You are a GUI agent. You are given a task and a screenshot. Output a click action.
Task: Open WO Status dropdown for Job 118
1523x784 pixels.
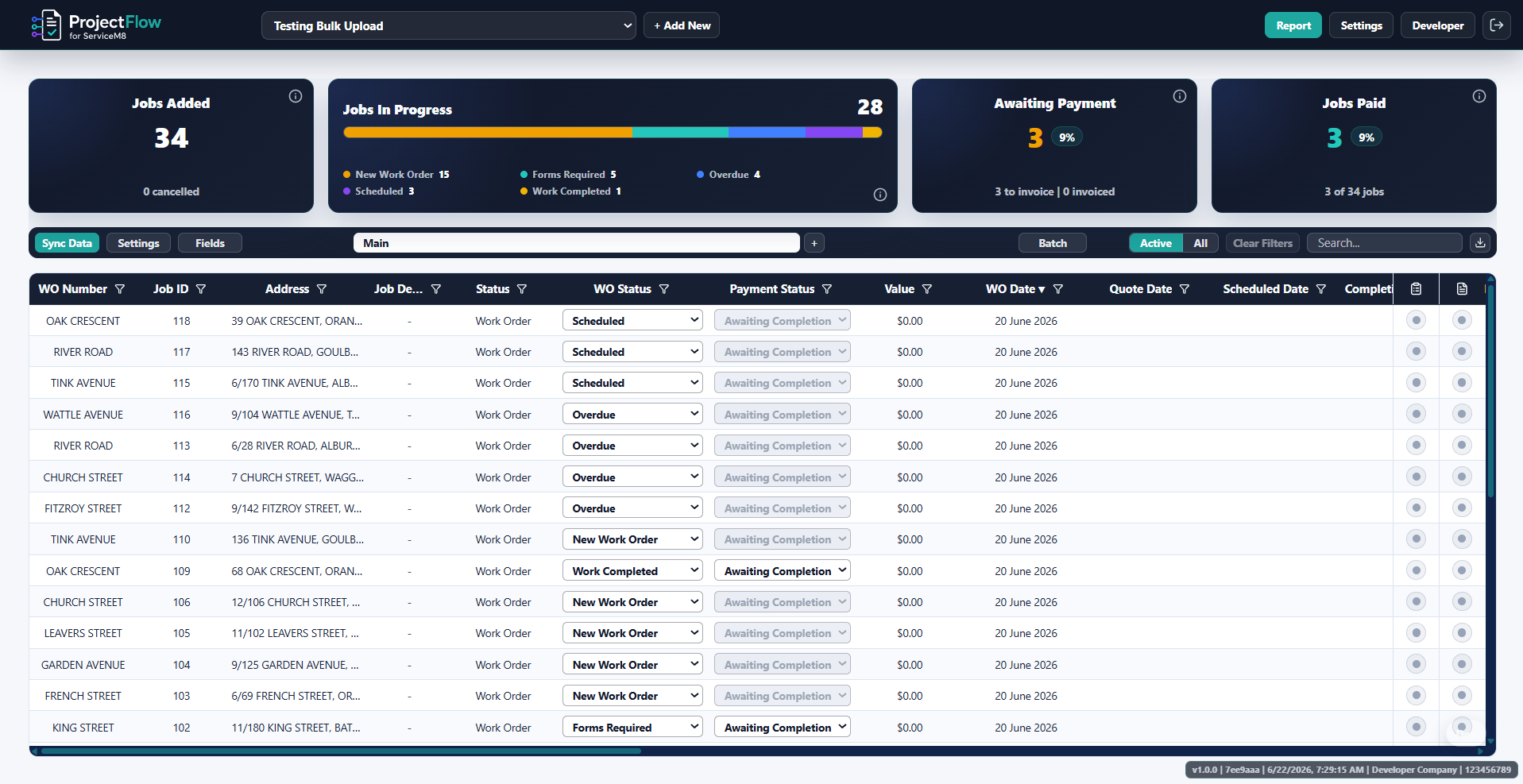point(632,320)
